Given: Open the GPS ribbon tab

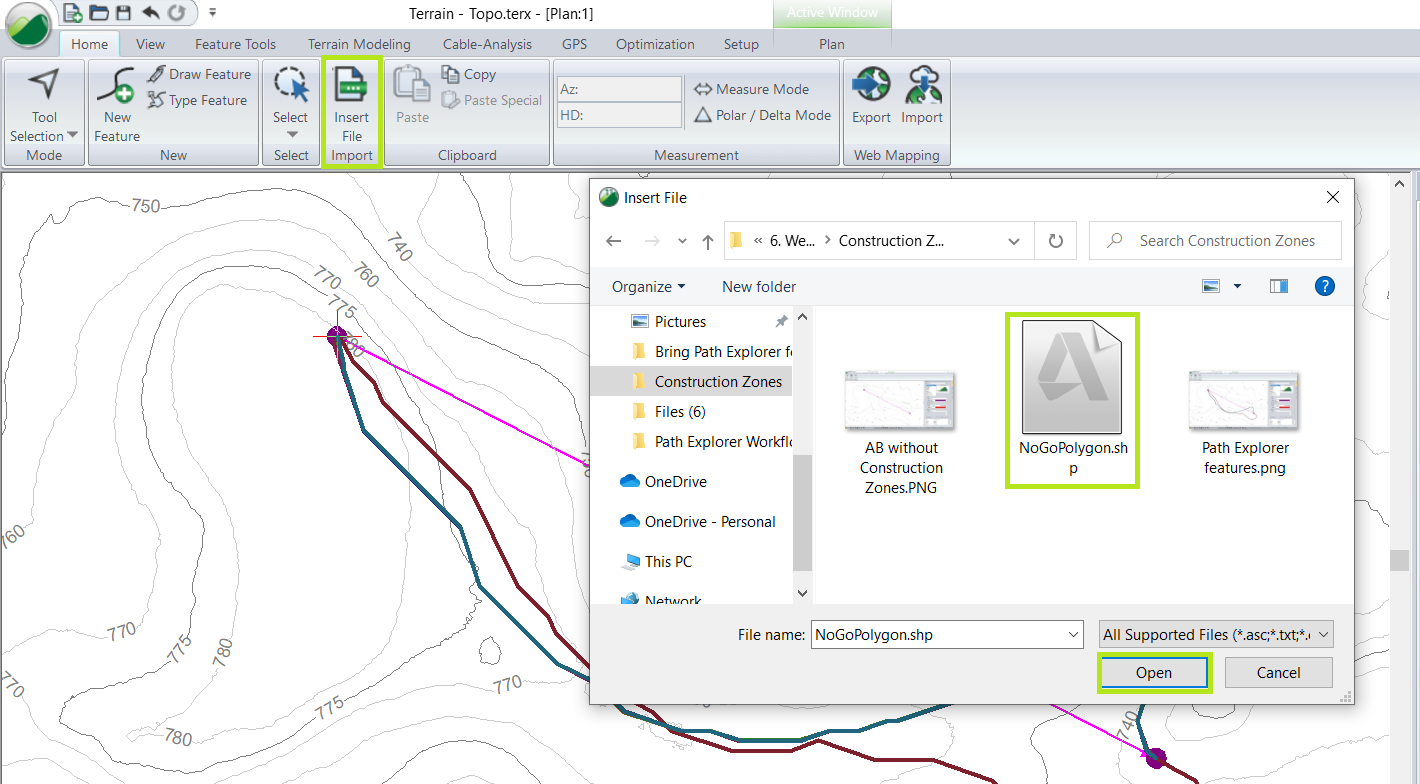Looking at the screenshot, I should (x=575, y=44).
